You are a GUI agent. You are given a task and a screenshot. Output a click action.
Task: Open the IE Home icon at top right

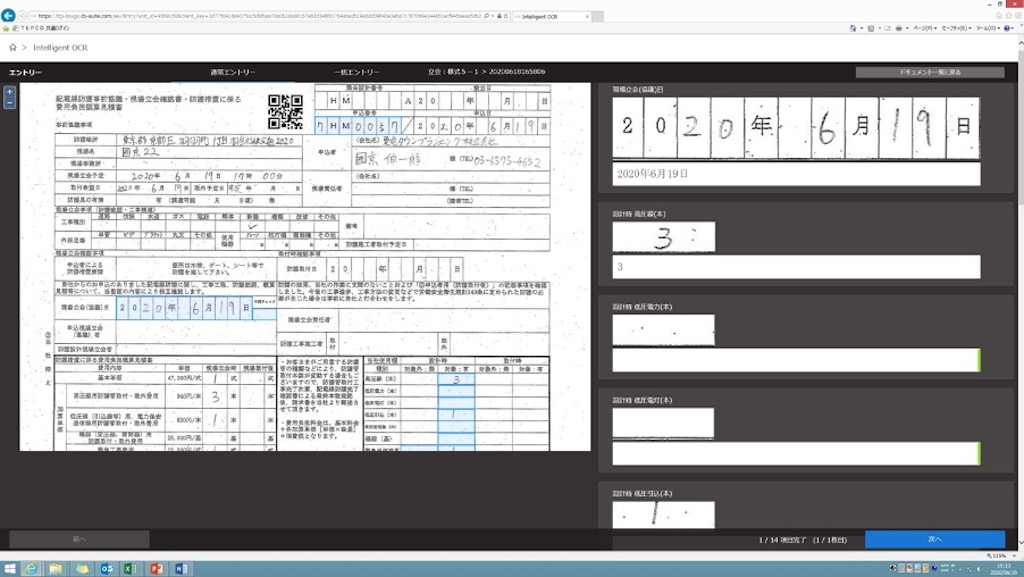click(x=999, y=15)
